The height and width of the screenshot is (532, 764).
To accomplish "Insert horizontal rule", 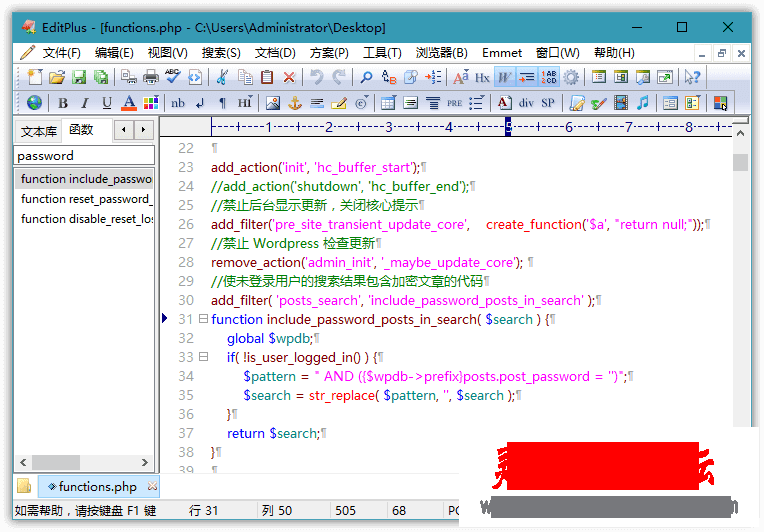I will pos(317,103).
